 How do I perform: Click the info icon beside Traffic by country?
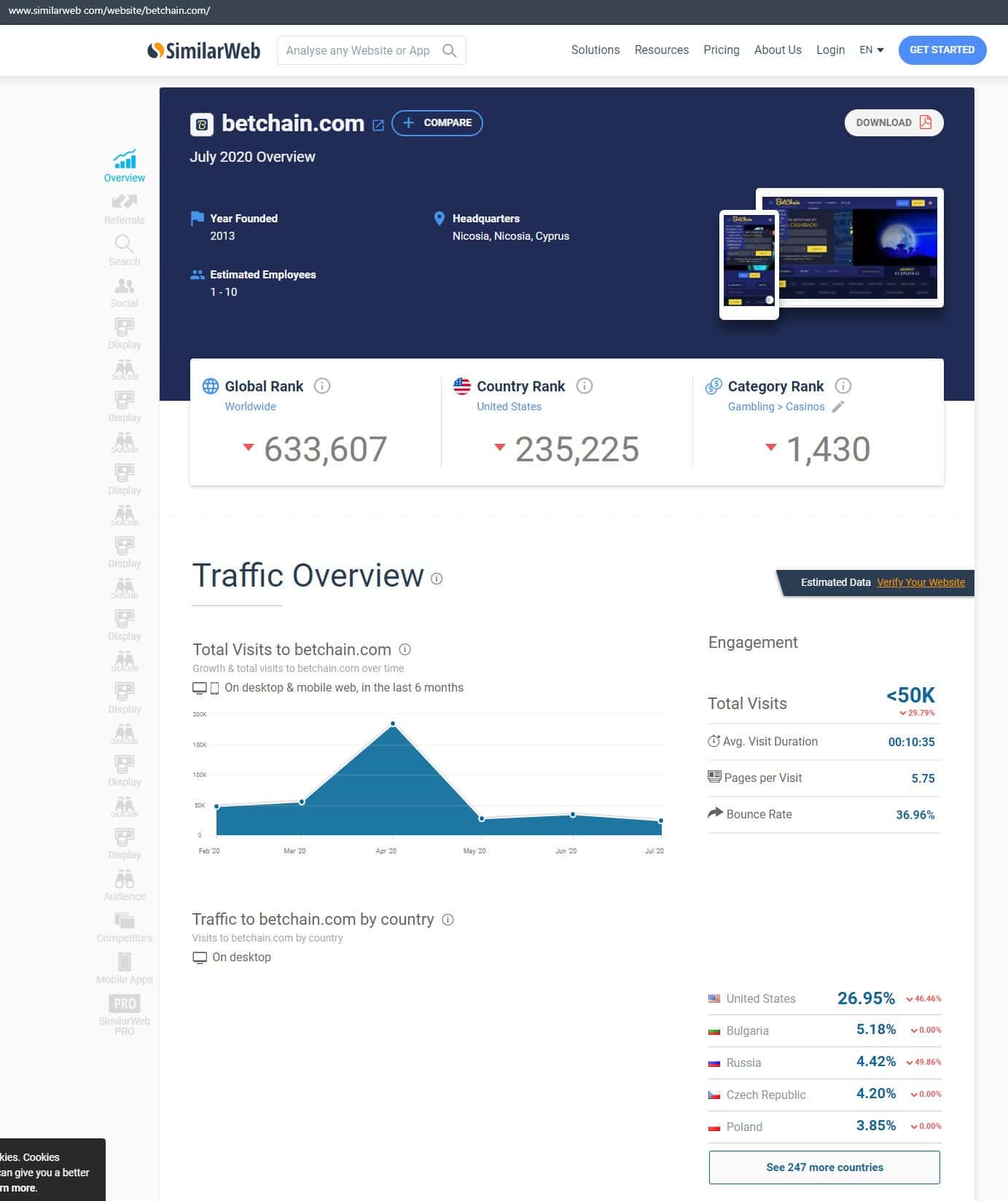[x=448, y=920]
